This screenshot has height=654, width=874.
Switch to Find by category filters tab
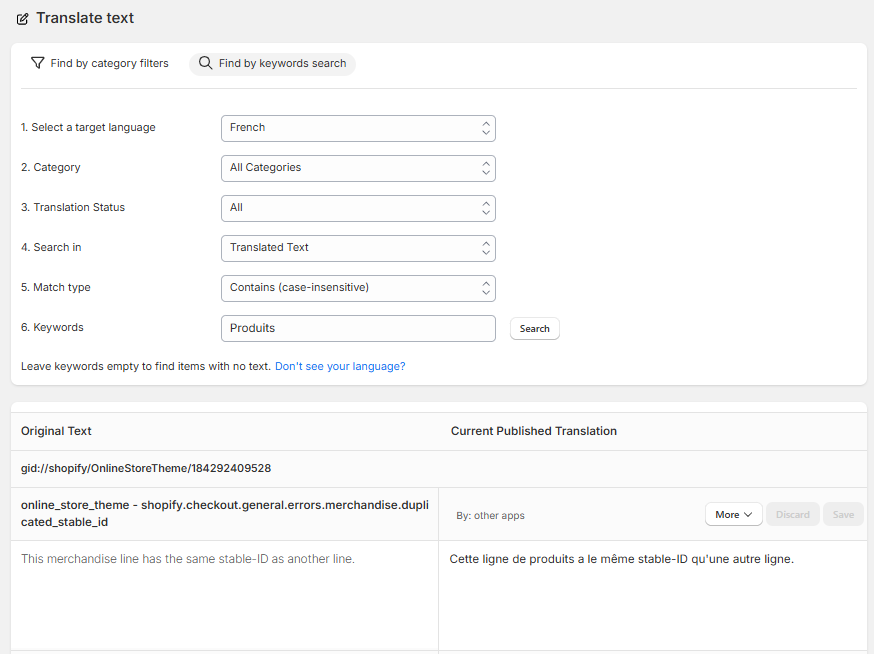100,64
